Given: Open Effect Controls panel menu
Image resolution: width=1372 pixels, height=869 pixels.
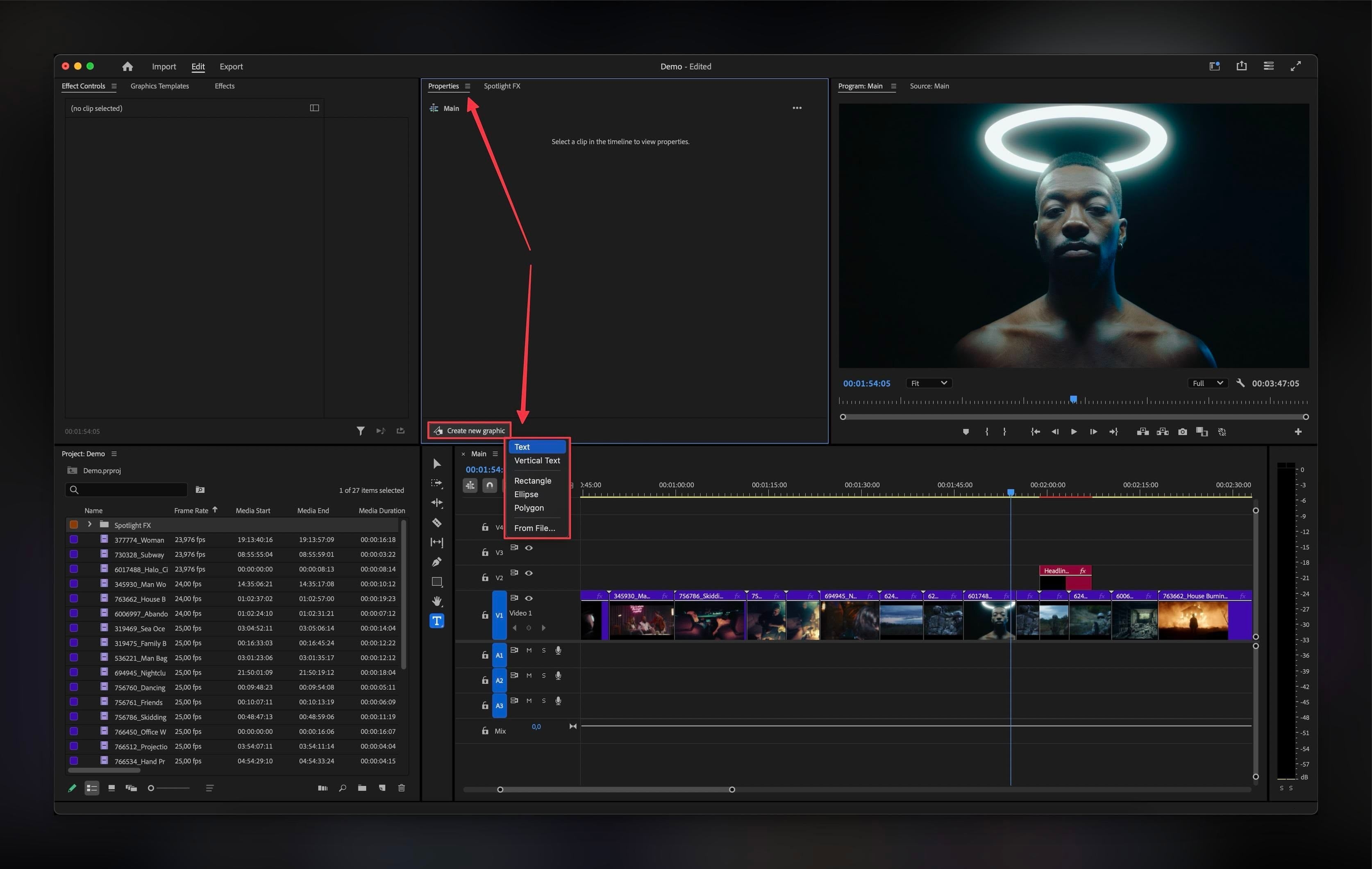Looking at the screenshot, I should 114,86.
